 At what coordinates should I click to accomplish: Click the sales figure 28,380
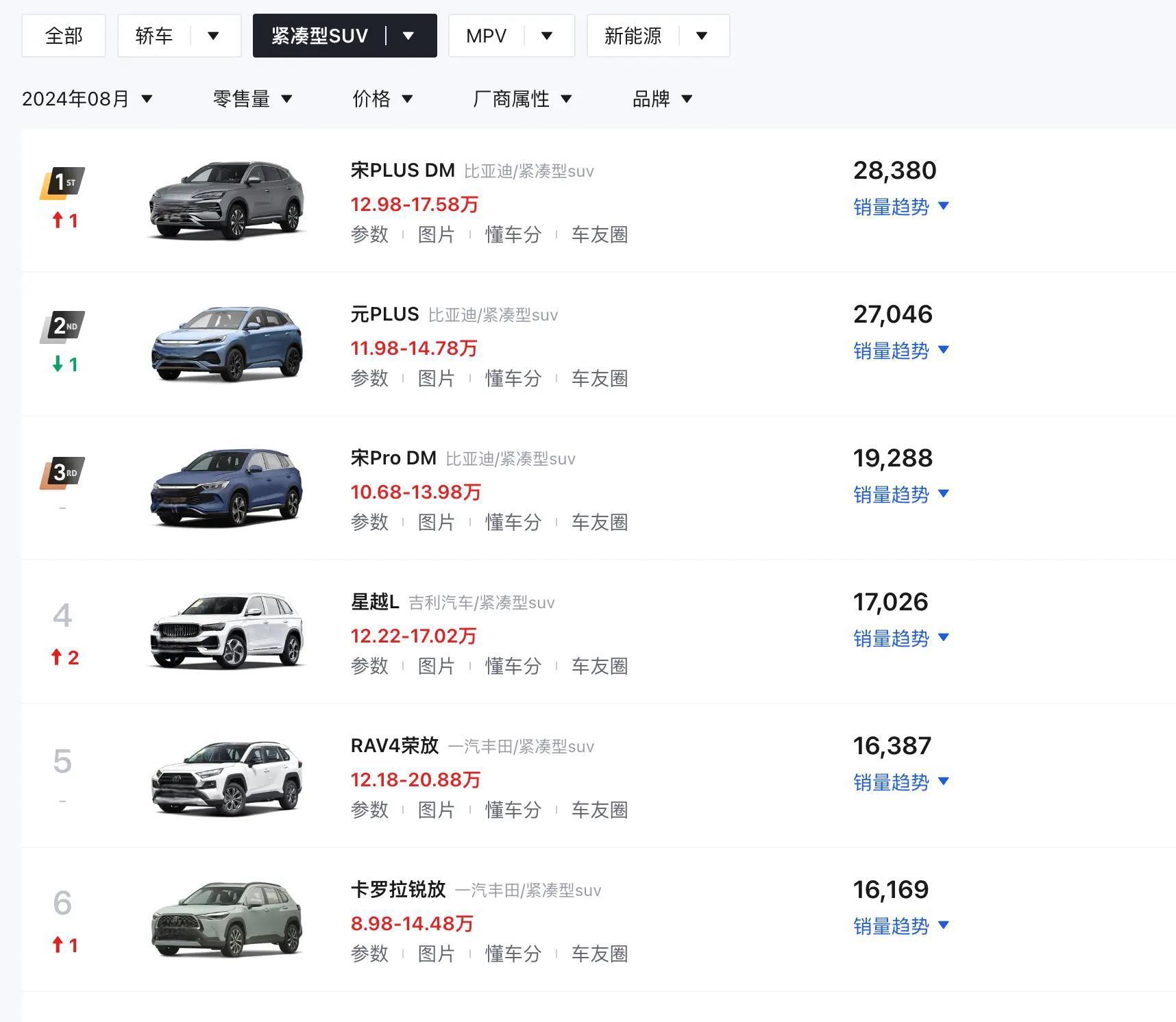click(x=894, y=170)
